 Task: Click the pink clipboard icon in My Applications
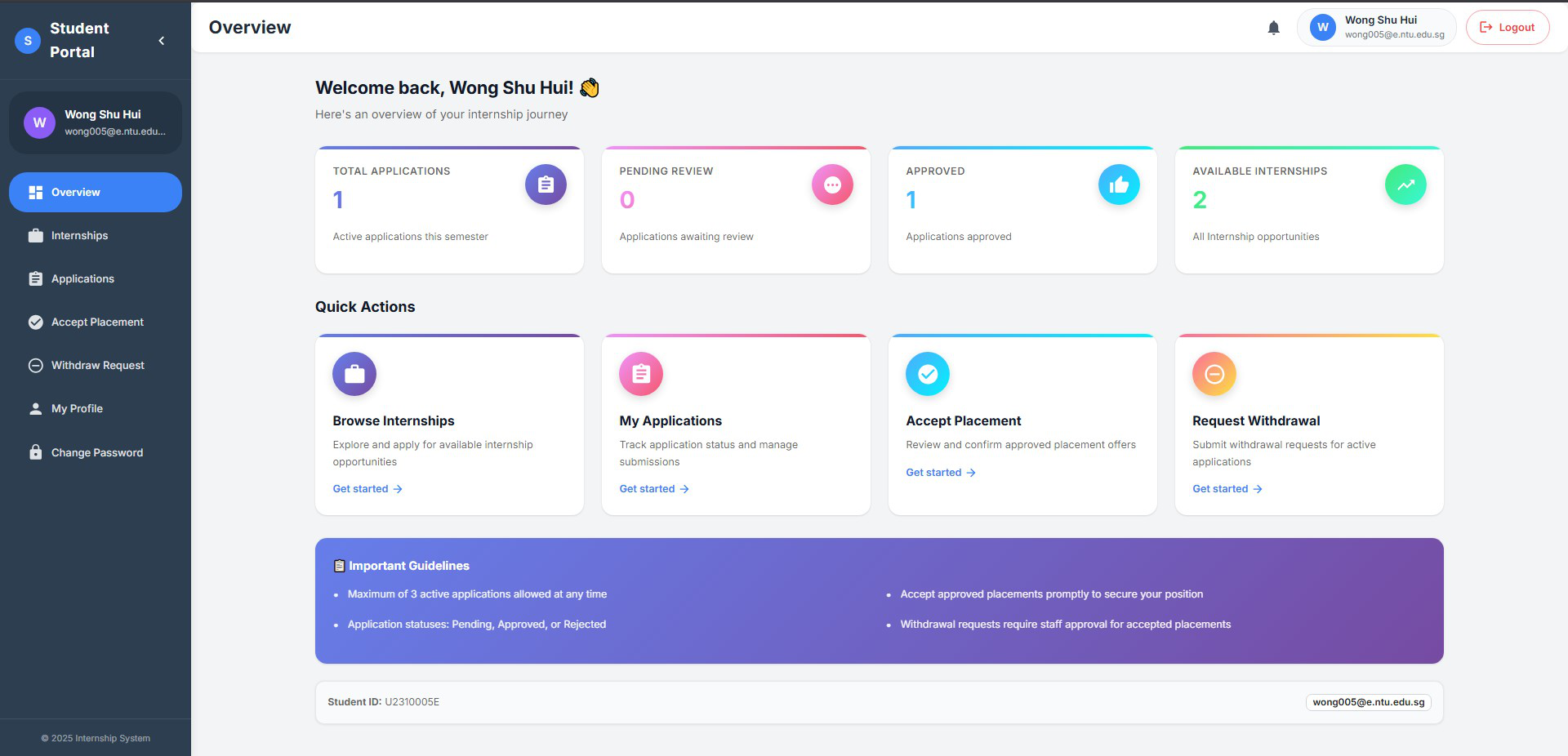[x=641, y=374]
